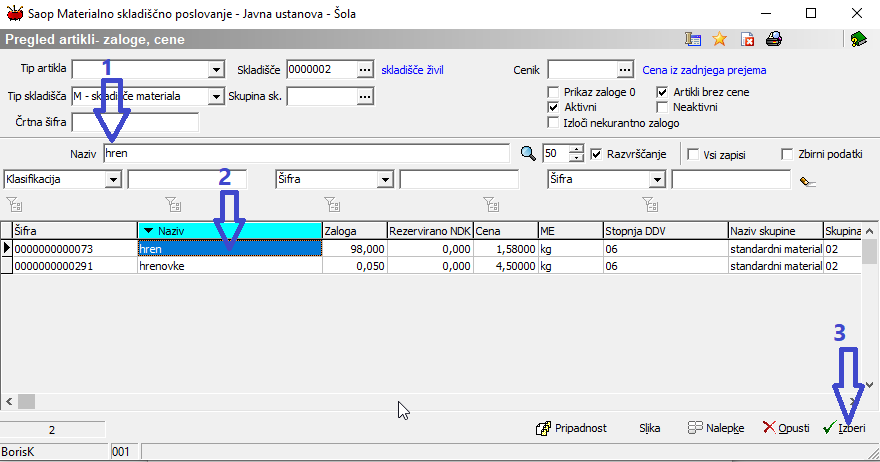Screen dimensions: 880x462
Task: Click the Opusti cancel button
Action: (786, 428)
